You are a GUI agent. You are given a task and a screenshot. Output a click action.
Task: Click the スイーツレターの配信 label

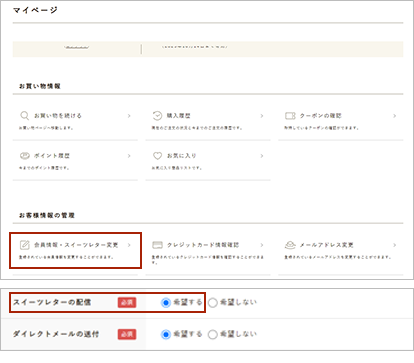coord(52,302)
